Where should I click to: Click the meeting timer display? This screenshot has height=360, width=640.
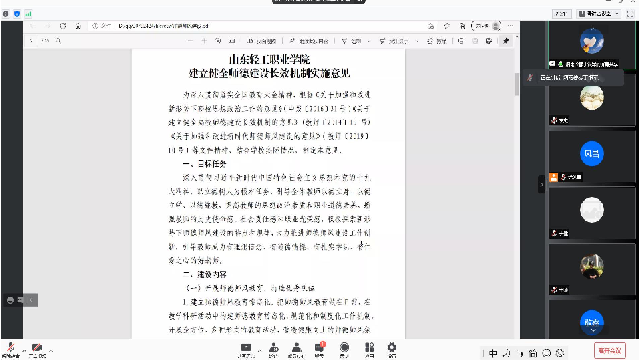[561, 14]
